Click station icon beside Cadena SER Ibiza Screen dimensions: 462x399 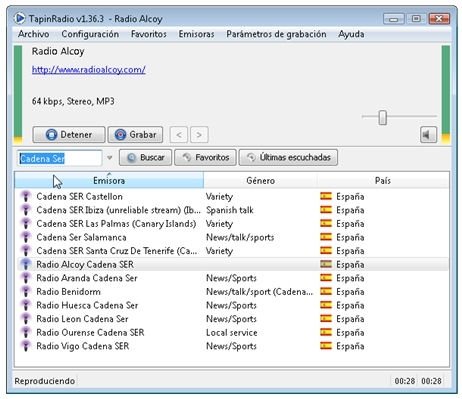(x=26, y=210)
